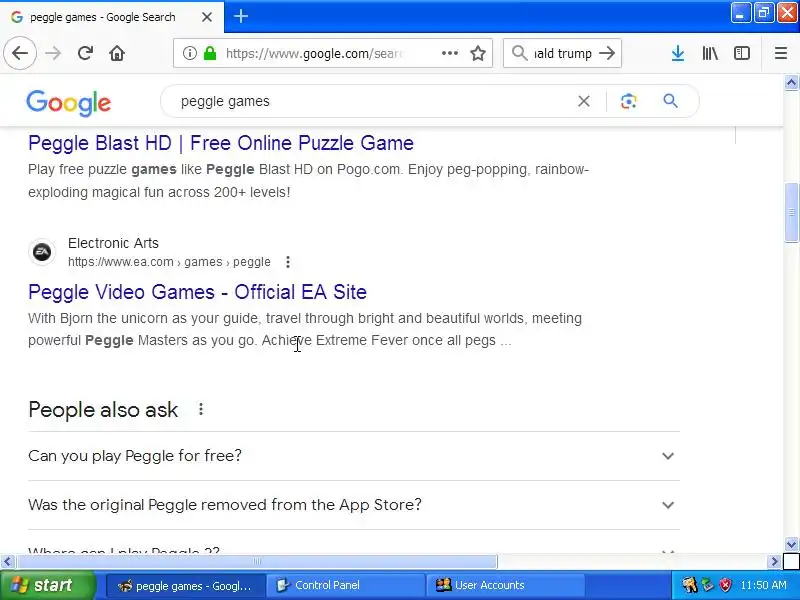Image resolution: width=800 pixels, height=600 pixels.
Task: Click the Google logo
Action: pos(68,103)
